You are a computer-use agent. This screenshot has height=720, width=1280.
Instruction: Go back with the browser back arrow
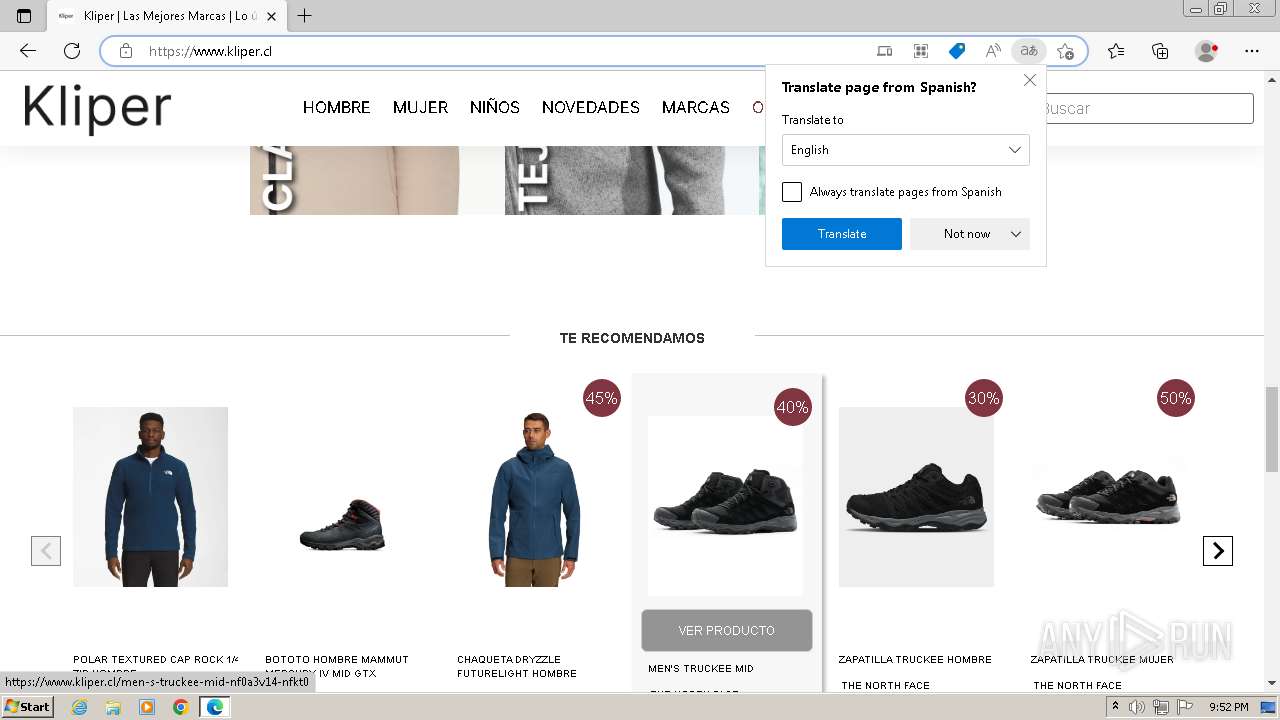(28, 51)
